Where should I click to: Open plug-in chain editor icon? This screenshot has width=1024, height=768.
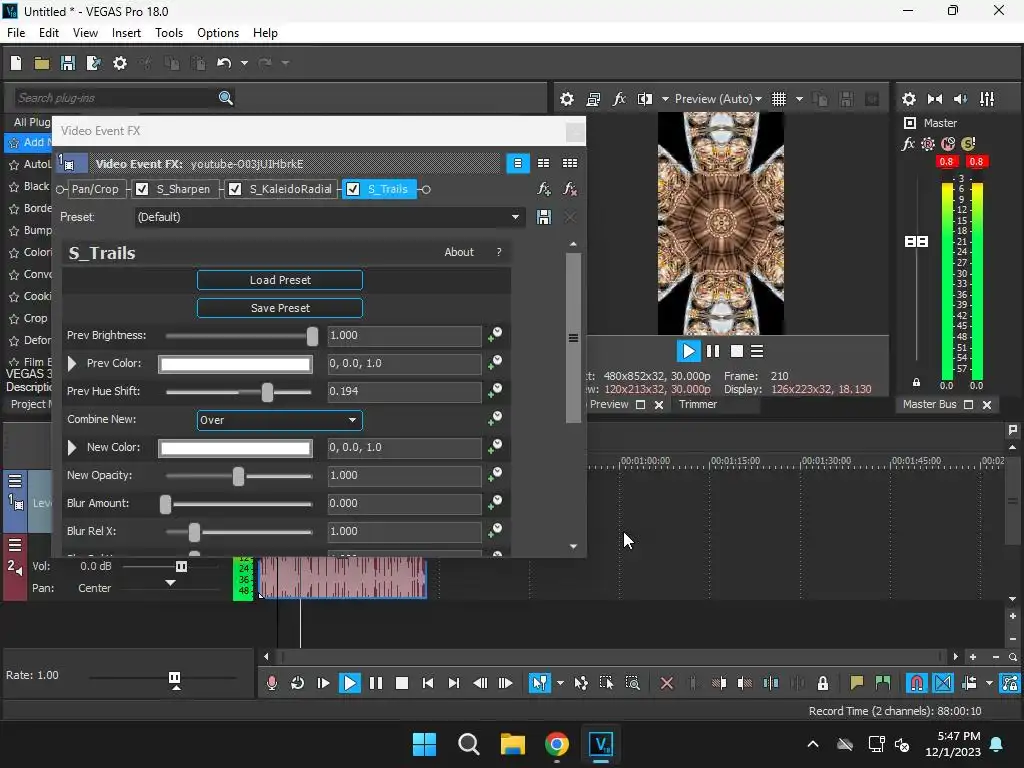[543, 189]
